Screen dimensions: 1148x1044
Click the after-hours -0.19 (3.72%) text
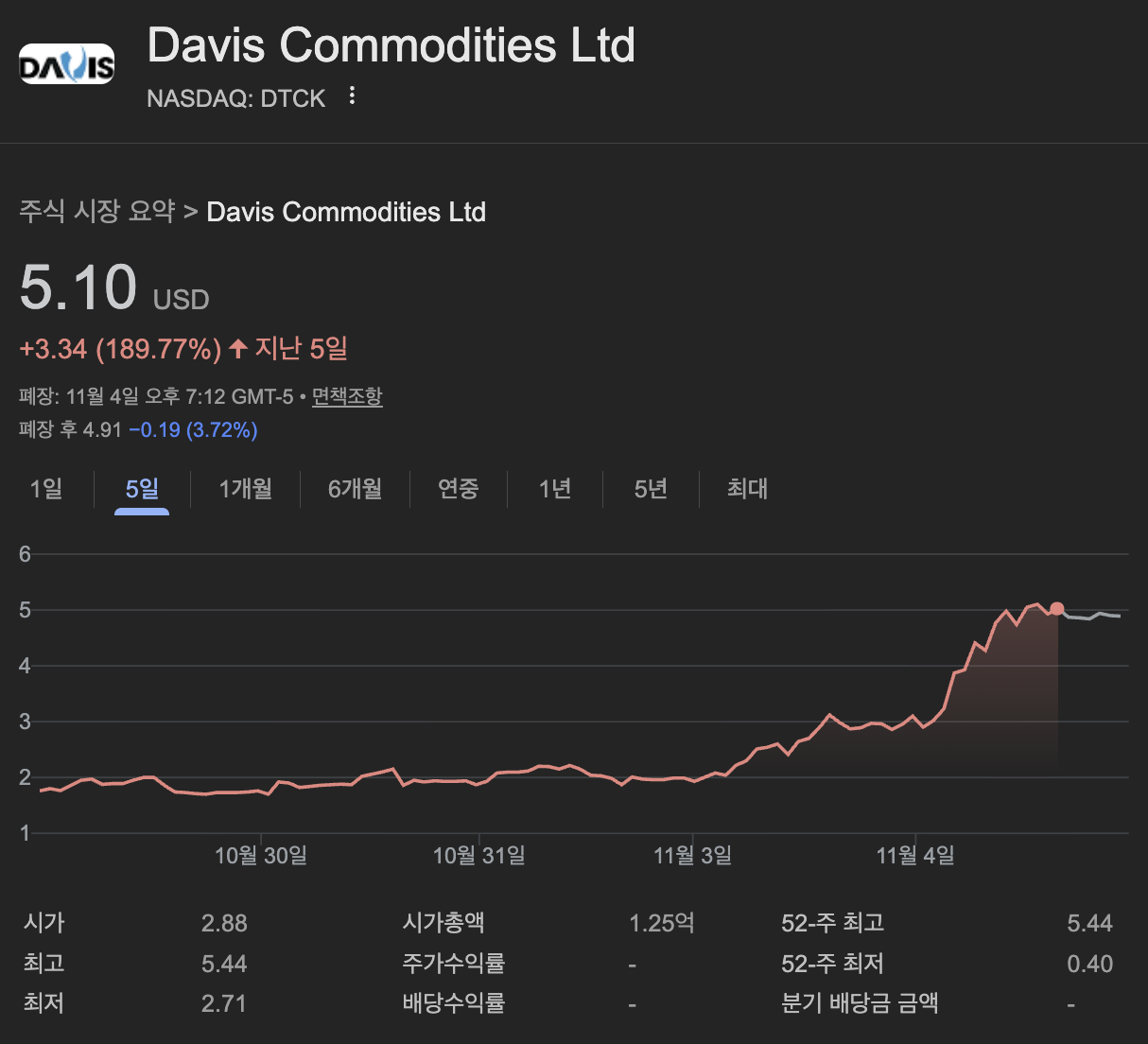click(x=193, y=430)
